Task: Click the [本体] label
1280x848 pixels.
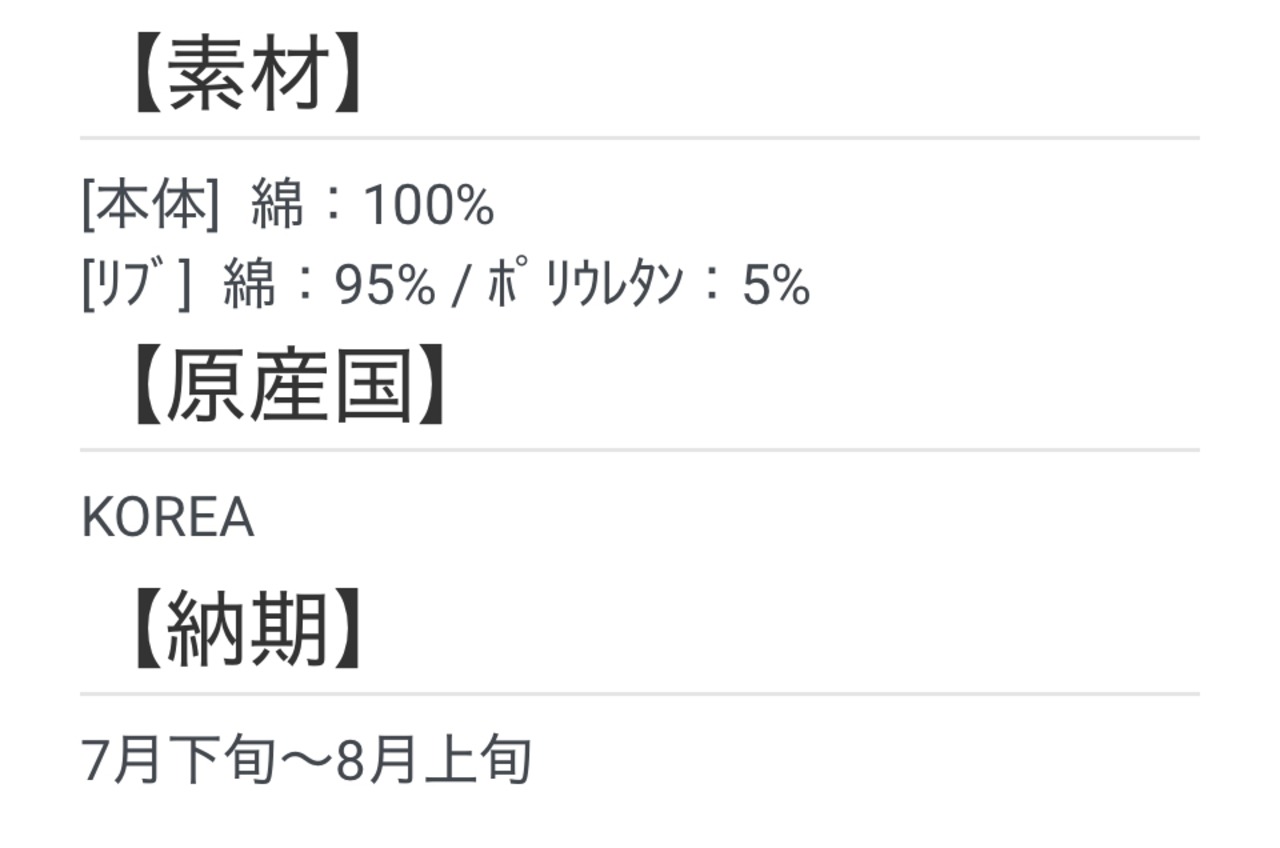Action: pyautogui.click(x=150, y=206)
